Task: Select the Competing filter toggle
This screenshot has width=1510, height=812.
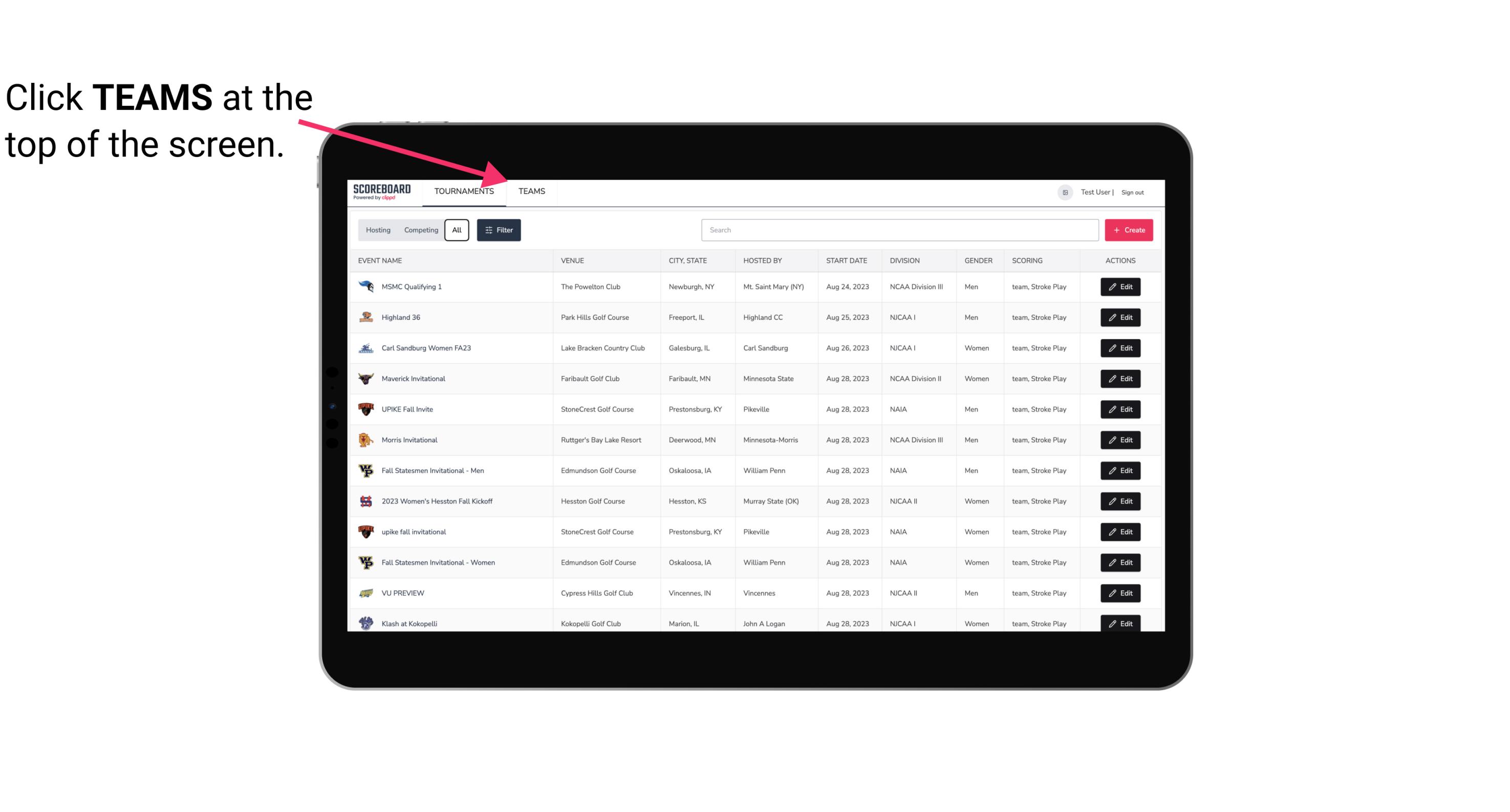Action: coord(419,230)
